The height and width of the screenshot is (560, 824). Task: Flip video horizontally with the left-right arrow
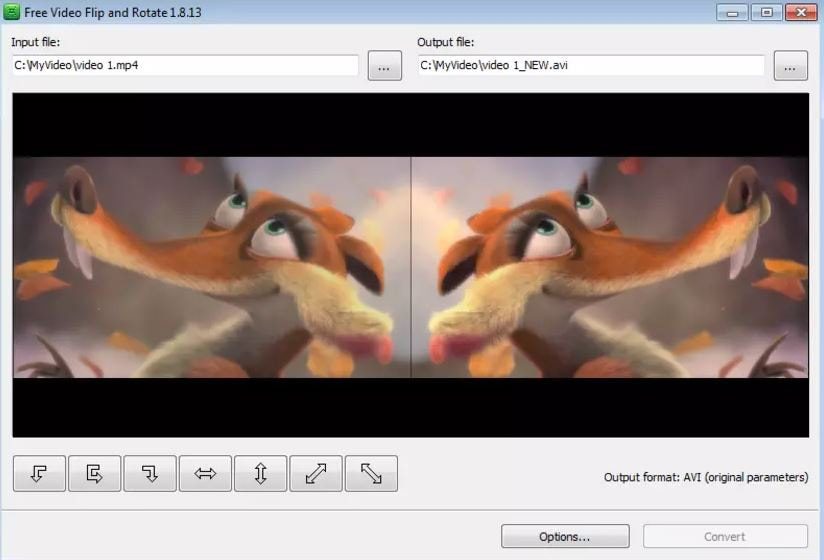205,473
